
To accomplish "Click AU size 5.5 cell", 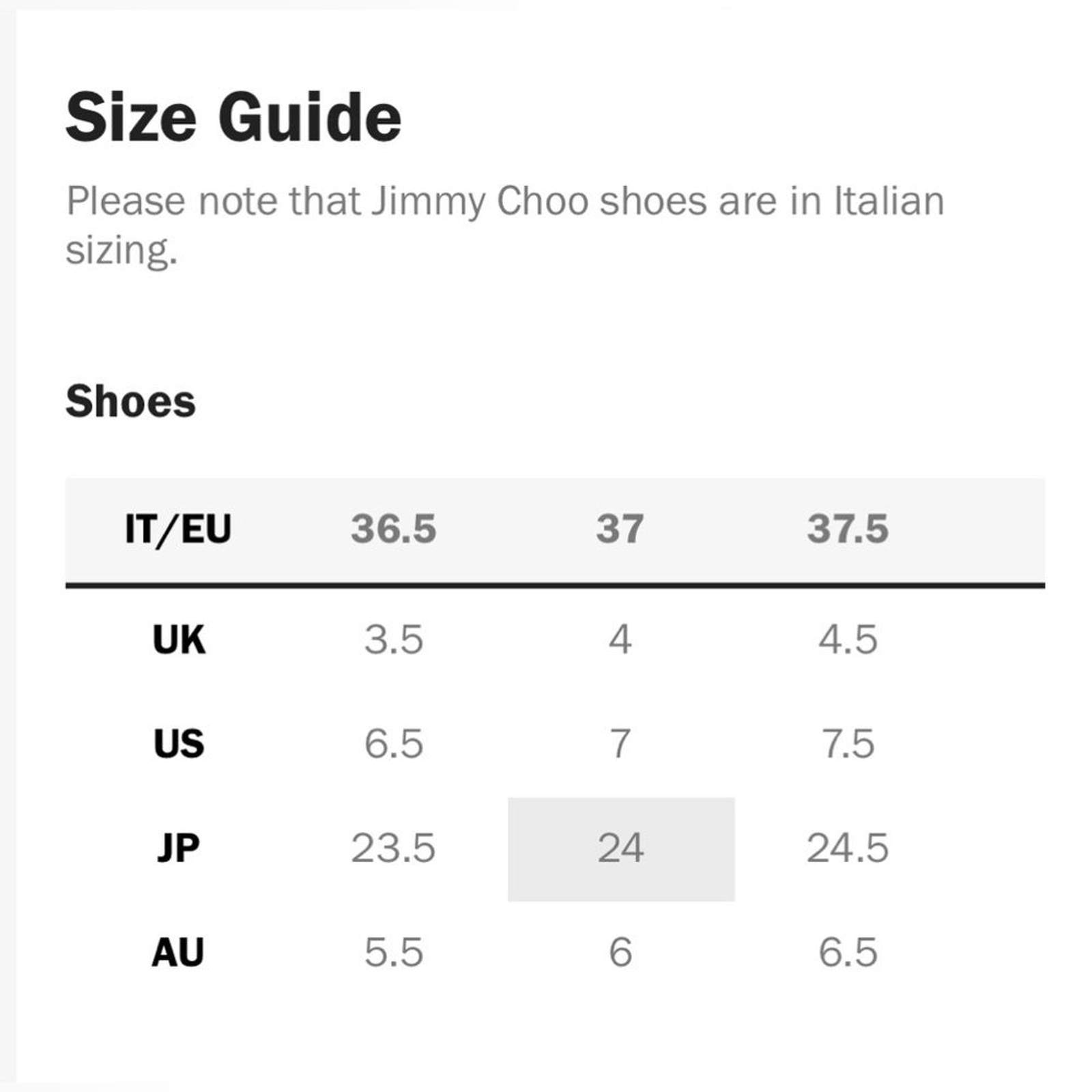I will [393, 952].
